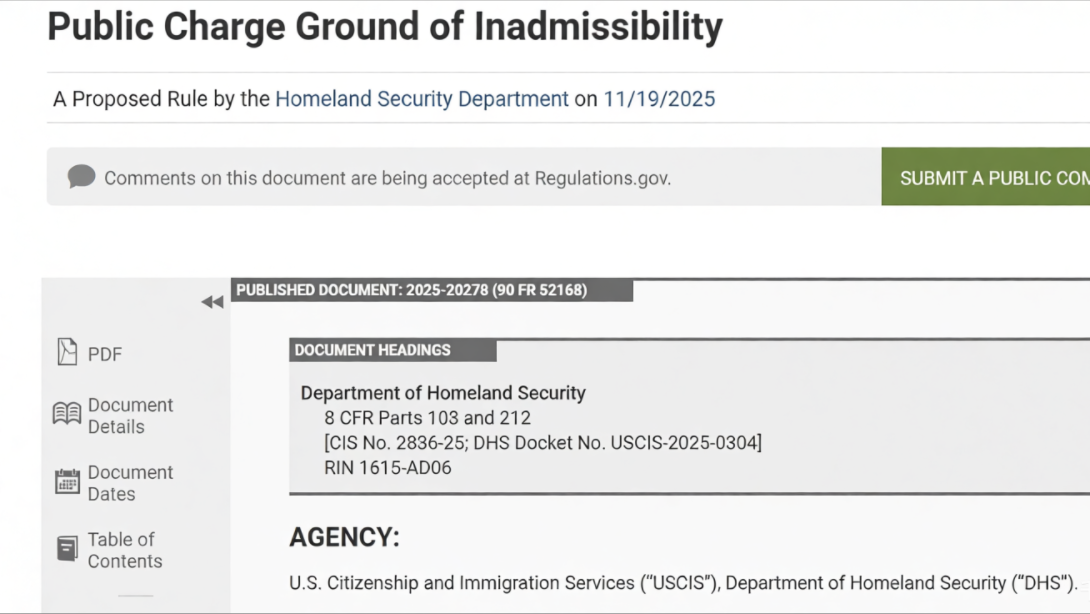
Task: Collapse the sidebar with the double-arrow icon
Action: coord(212,302)
